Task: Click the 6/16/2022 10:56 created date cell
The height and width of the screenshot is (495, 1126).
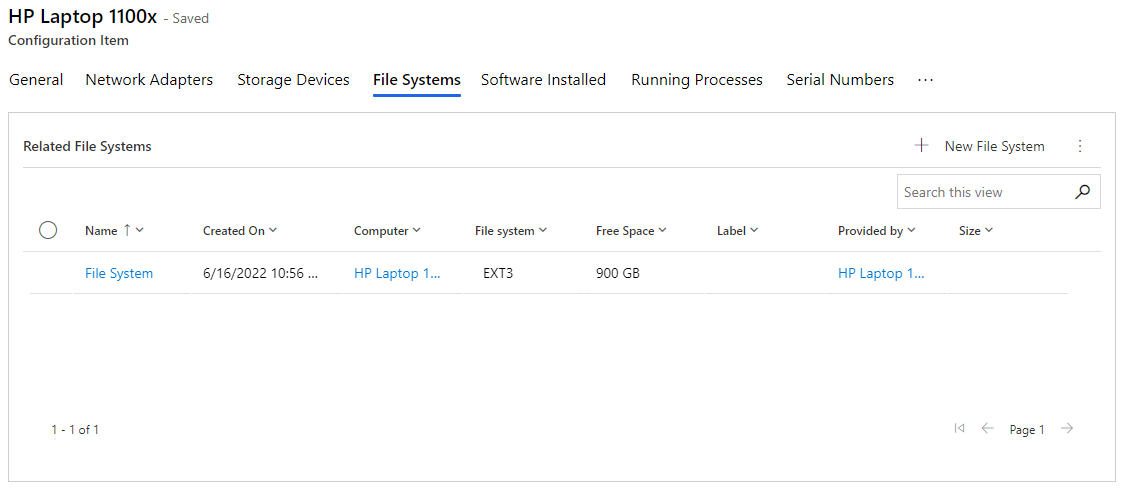Action: [x=260, y=273]
